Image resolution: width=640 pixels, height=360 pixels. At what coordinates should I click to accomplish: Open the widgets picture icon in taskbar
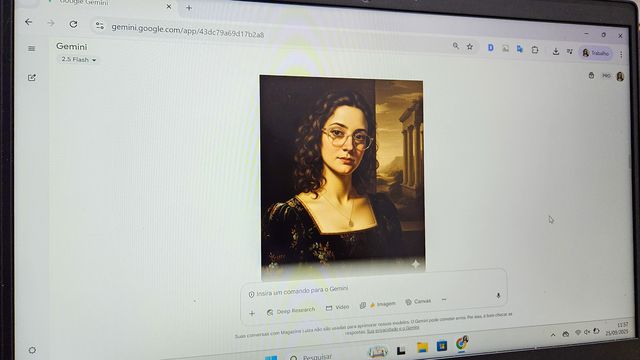pyautogui.click(x=378, y=351)
